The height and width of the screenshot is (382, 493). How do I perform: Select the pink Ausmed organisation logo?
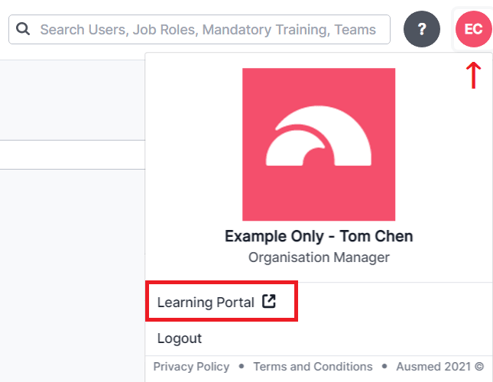pos(319,144)
